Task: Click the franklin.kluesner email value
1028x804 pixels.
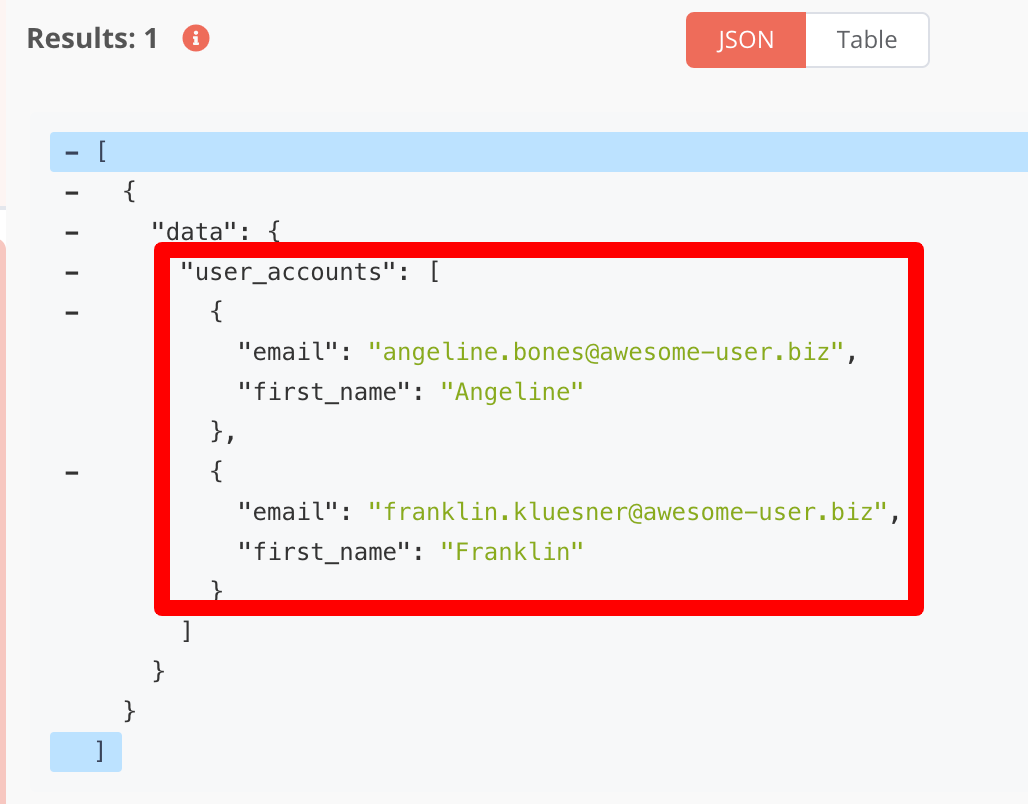Action: point(629,511)
